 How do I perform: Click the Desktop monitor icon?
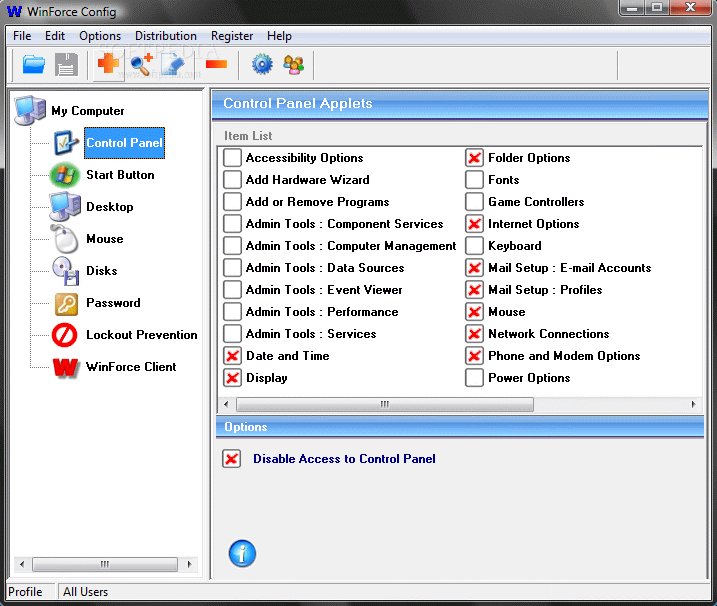point(65,206)
